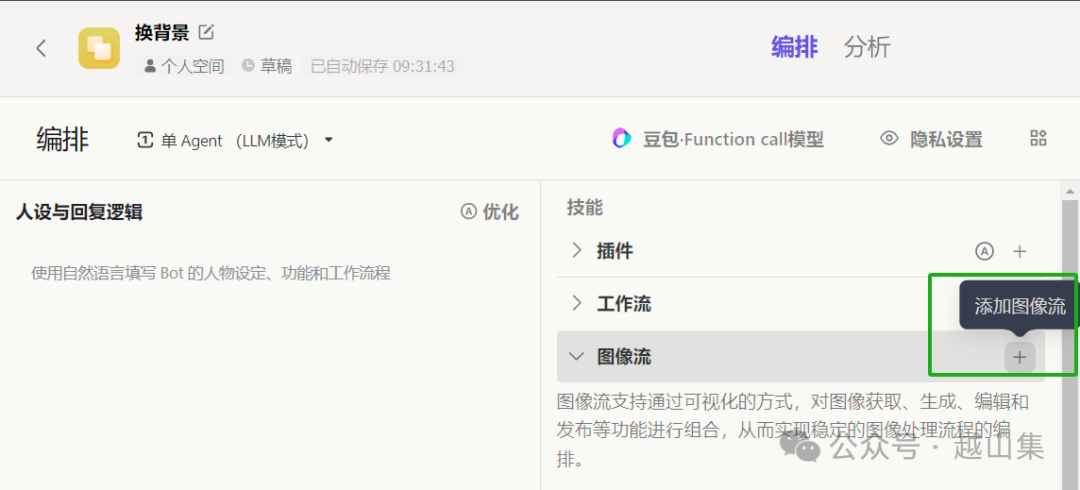This screenshot has width=1080, height=490.
Task: Click the bot title 换背景
Action: [162, 32]
